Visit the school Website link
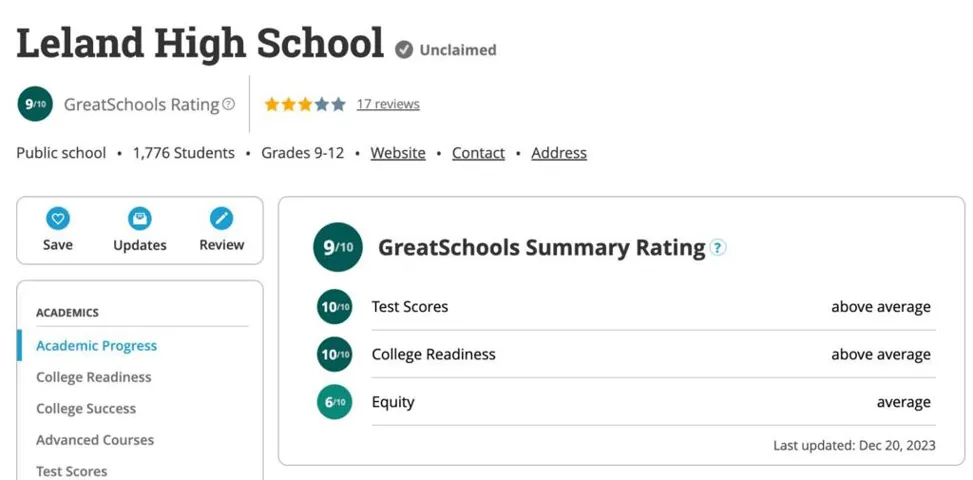973x480 pixels. [x=398, y=153]
